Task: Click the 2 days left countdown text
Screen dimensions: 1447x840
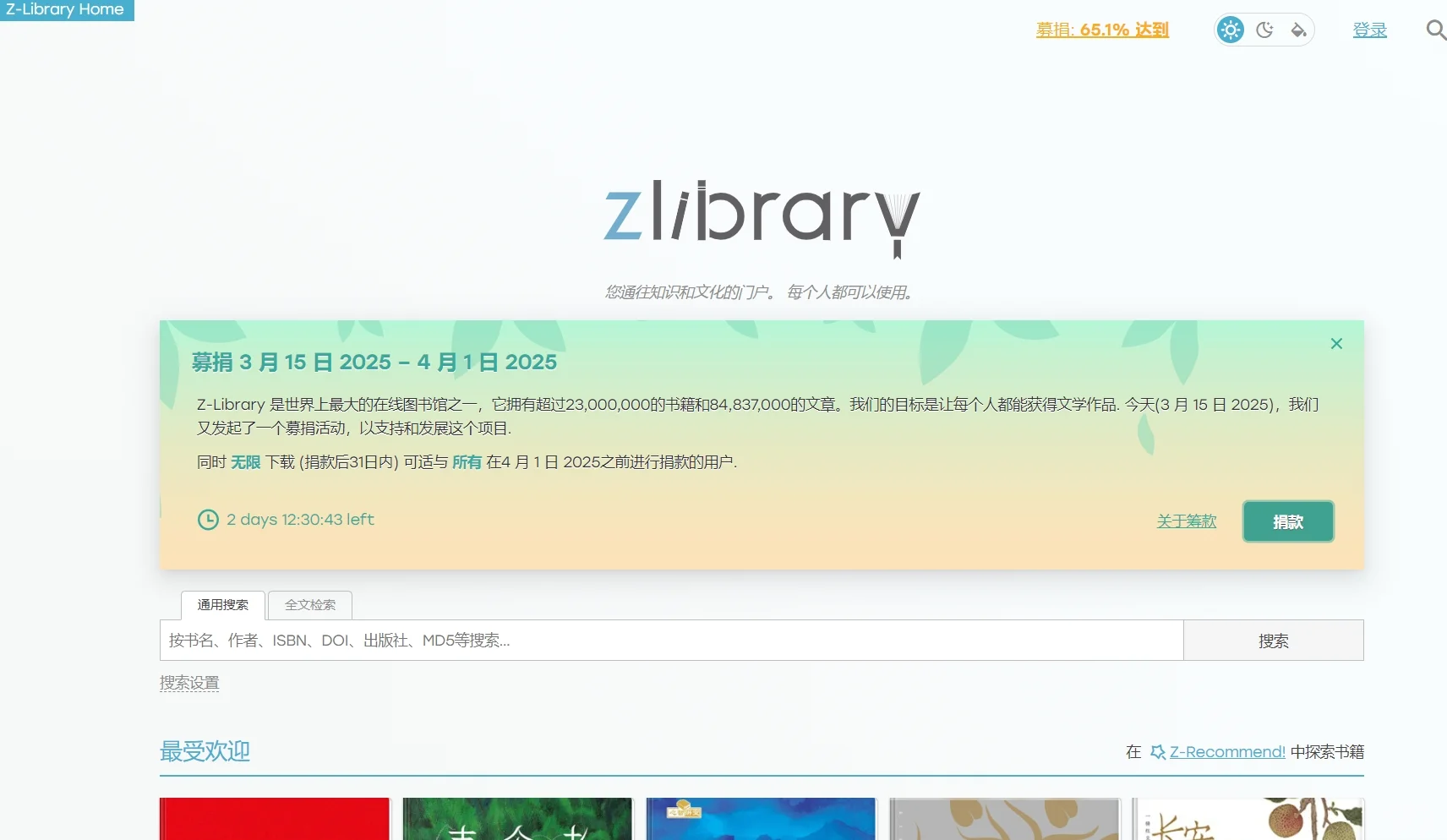Action: [x=300, y=520]
